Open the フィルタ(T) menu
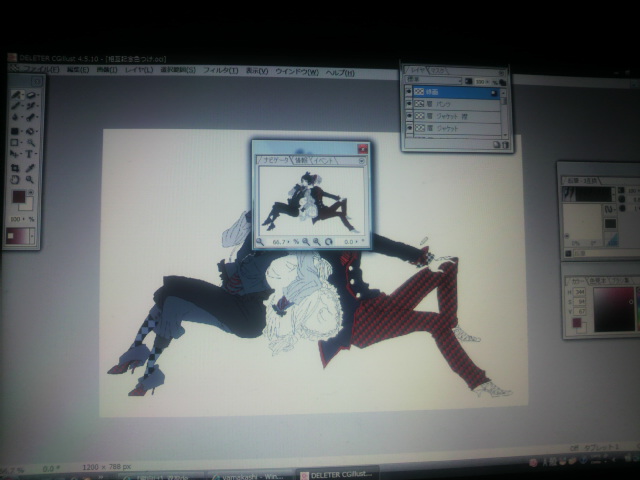 coord(220,71)
